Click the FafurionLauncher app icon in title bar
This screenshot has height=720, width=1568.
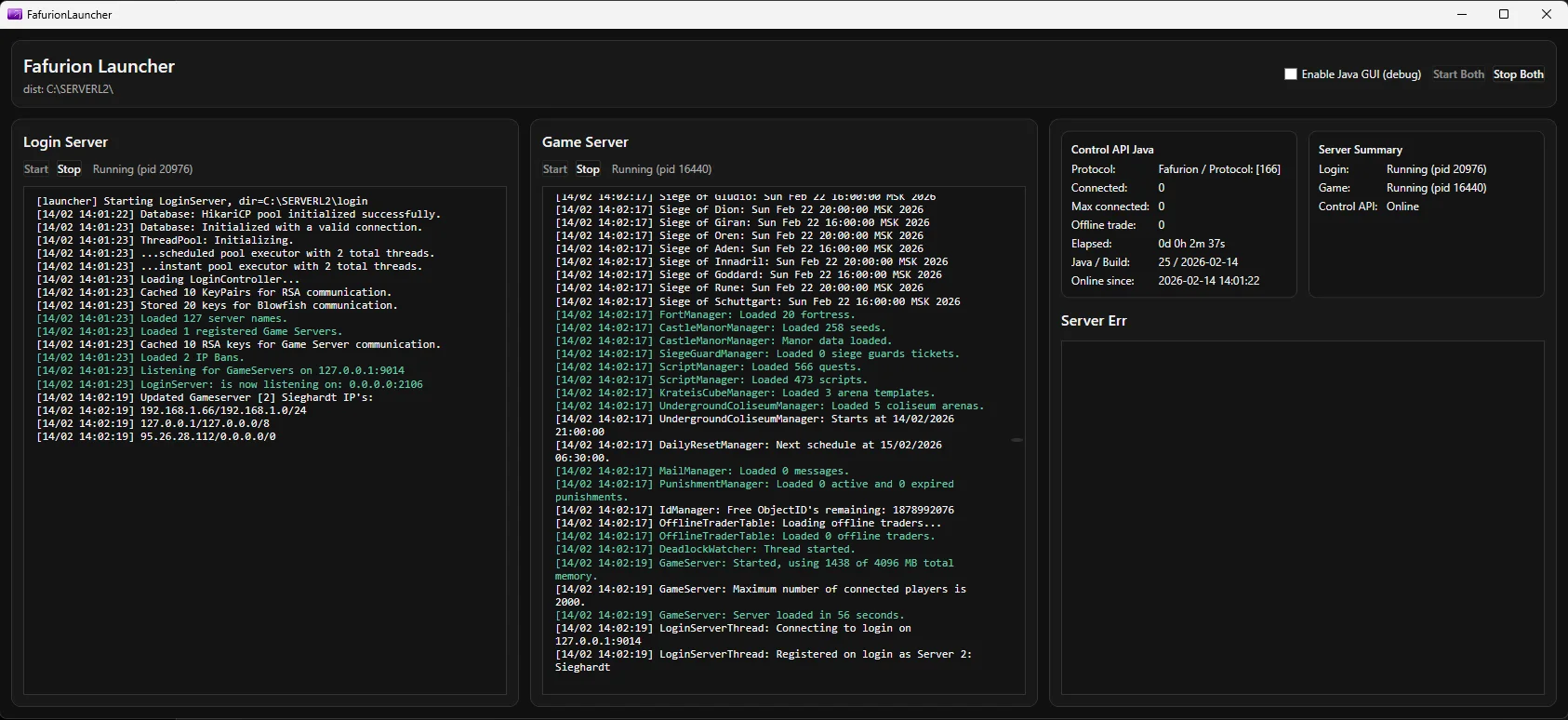[15, 14]
